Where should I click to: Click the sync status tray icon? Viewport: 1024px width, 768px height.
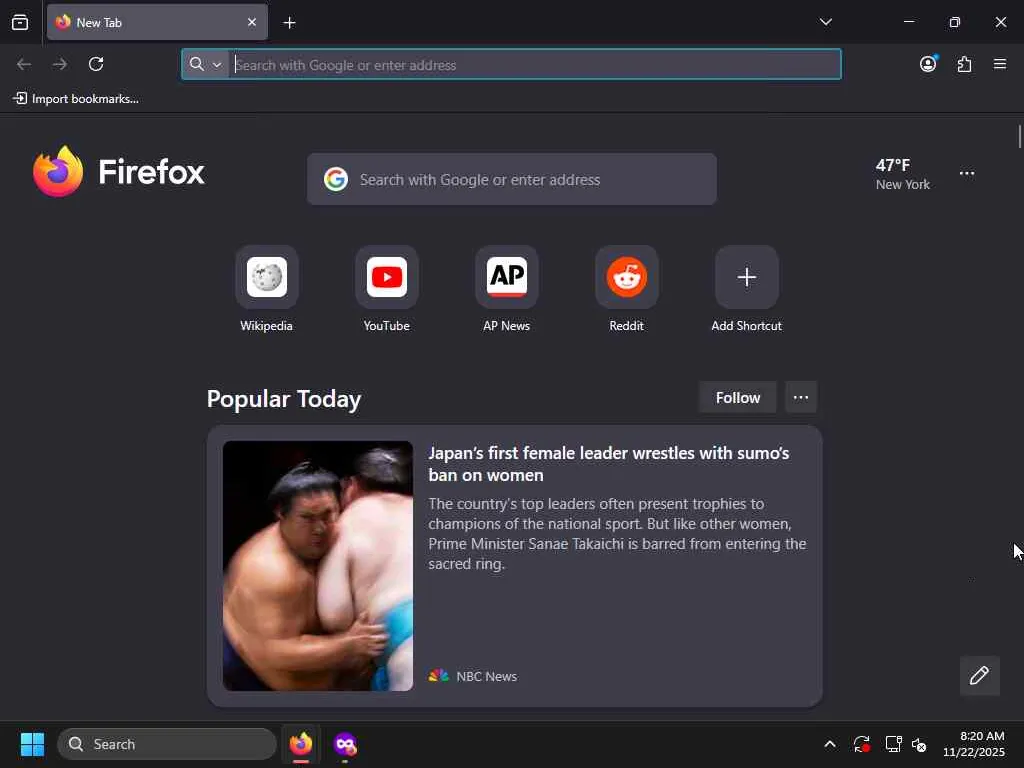click(x=861, y=744)
